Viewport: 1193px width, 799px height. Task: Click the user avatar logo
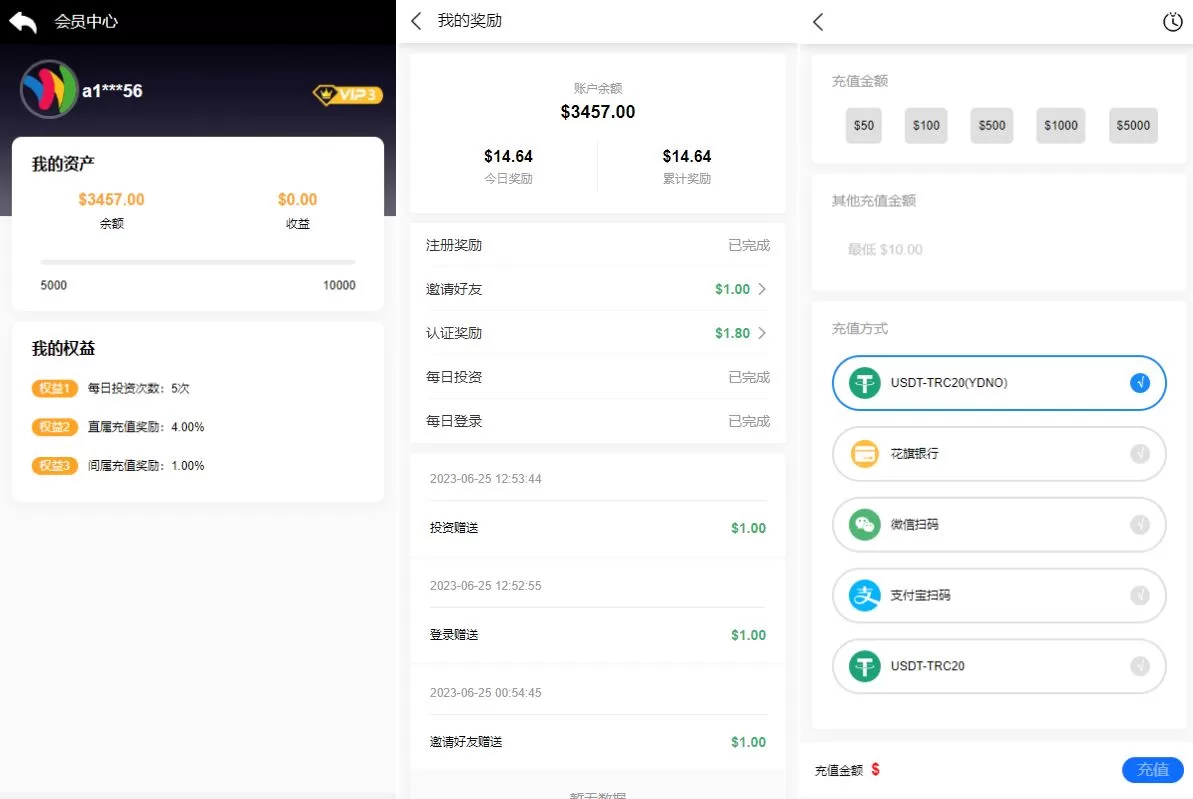pos(49,90)
